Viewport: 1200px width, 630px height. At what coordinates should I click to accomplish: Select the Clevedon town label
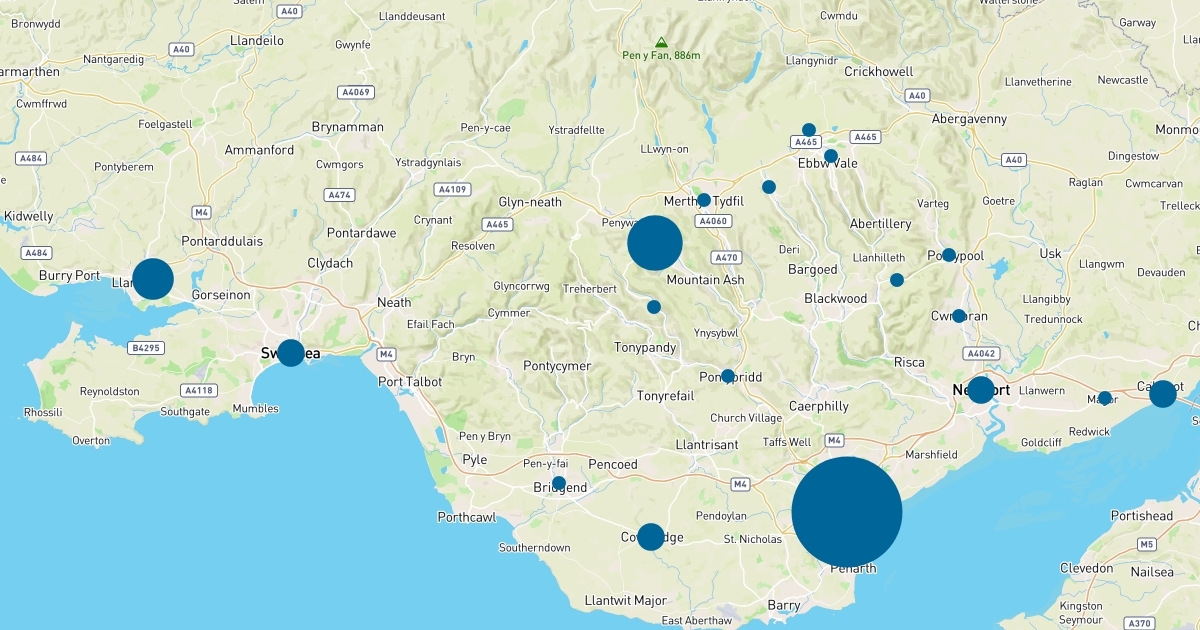pyautogui.click(x=1087, y=568)
